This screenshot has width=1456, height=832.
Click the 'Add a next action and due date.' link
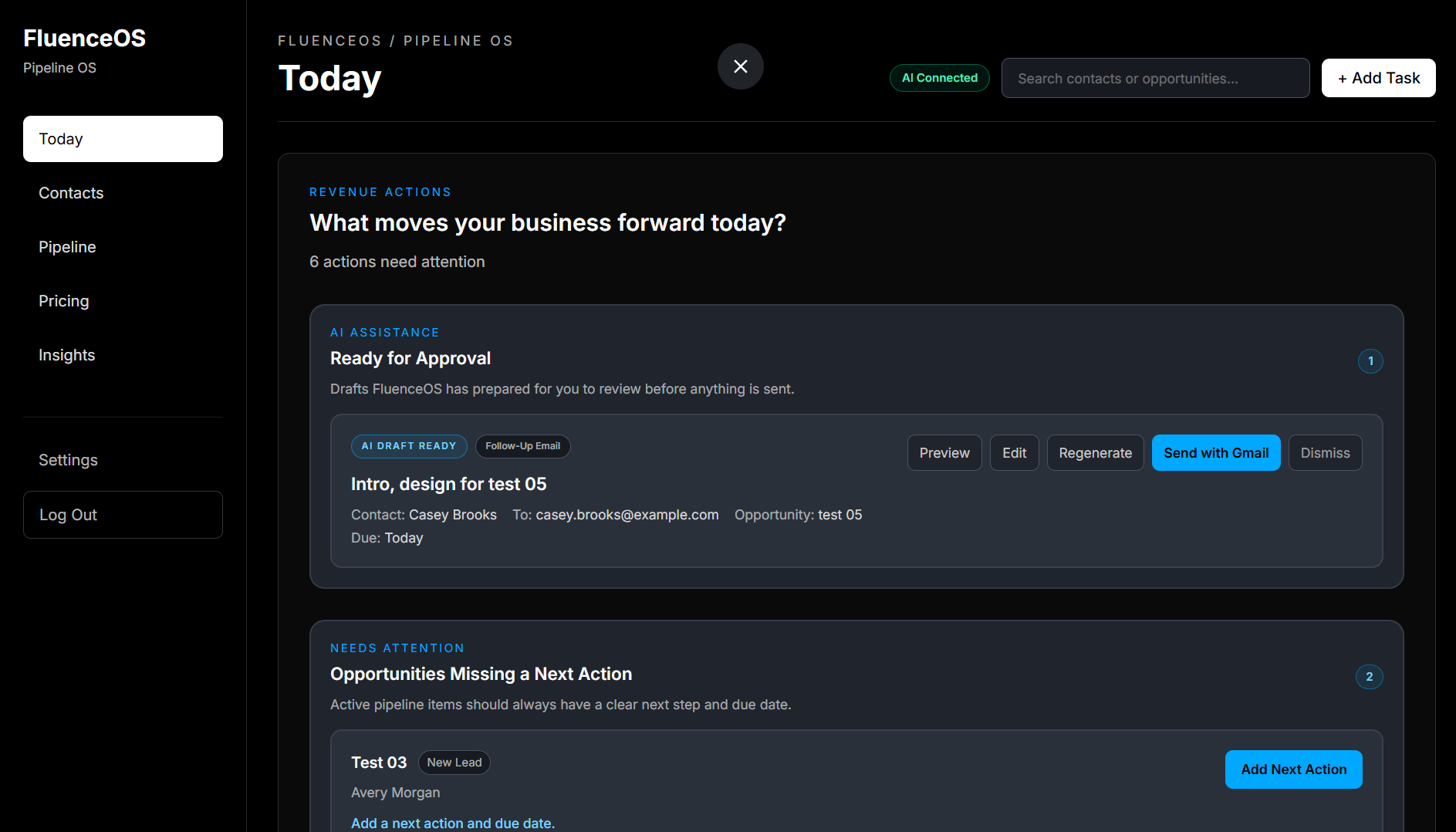(453, 824)
